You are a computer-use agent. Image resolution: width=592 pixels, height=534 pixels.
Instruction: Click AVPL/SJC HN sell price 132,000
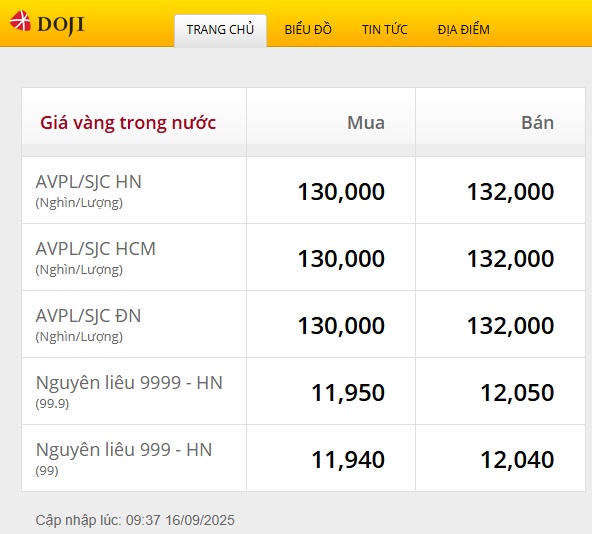(510, 191)
